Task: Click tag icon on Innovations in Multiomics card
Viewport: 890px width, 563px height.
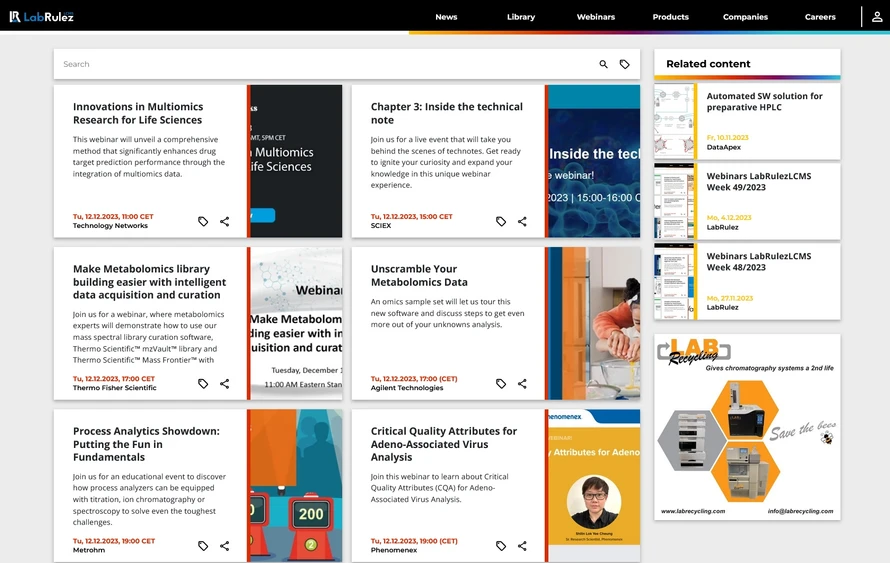Action: tap(203, 221)
